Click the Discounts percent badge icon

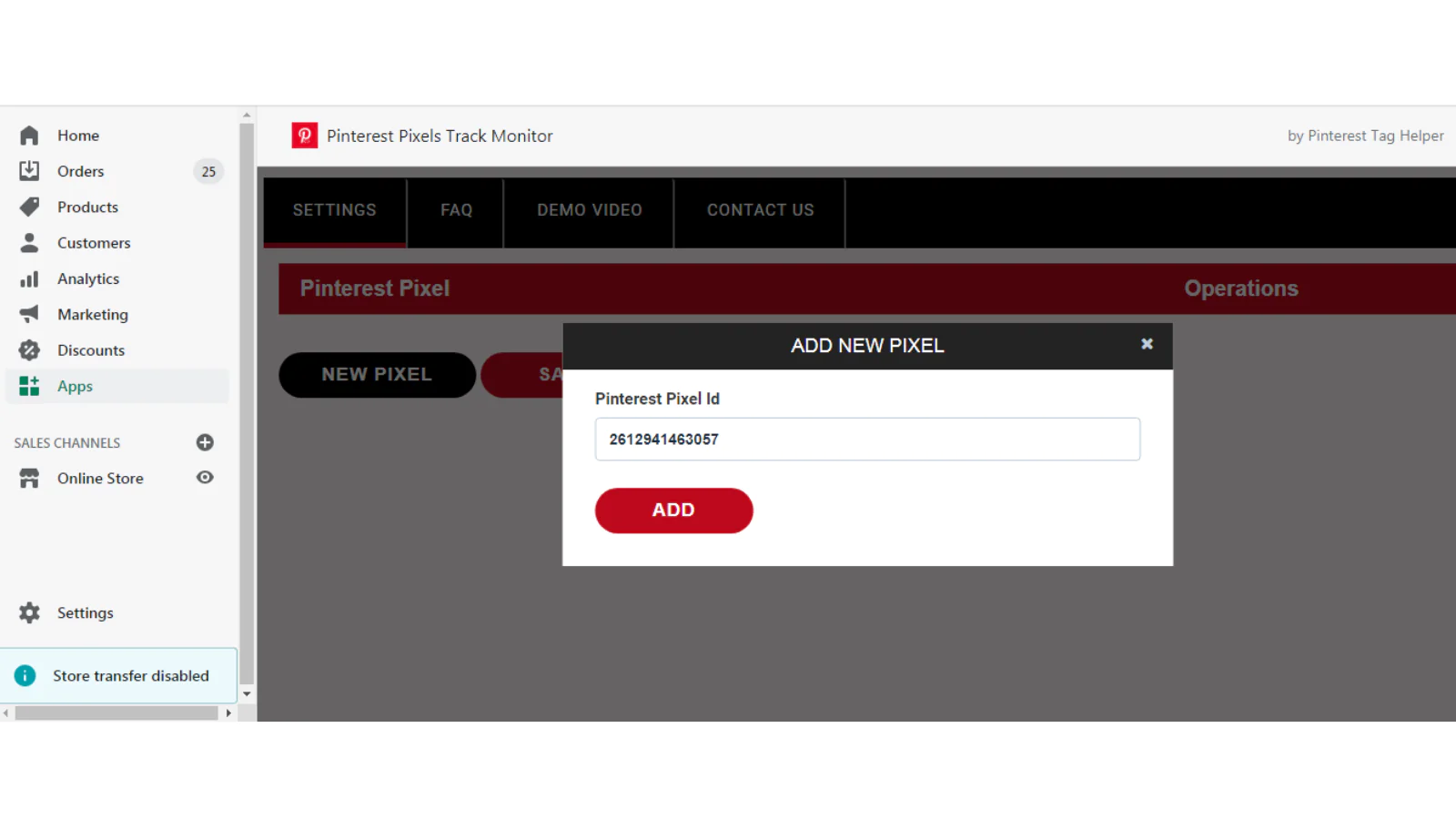pyautogui.click(x=29, y=350)
